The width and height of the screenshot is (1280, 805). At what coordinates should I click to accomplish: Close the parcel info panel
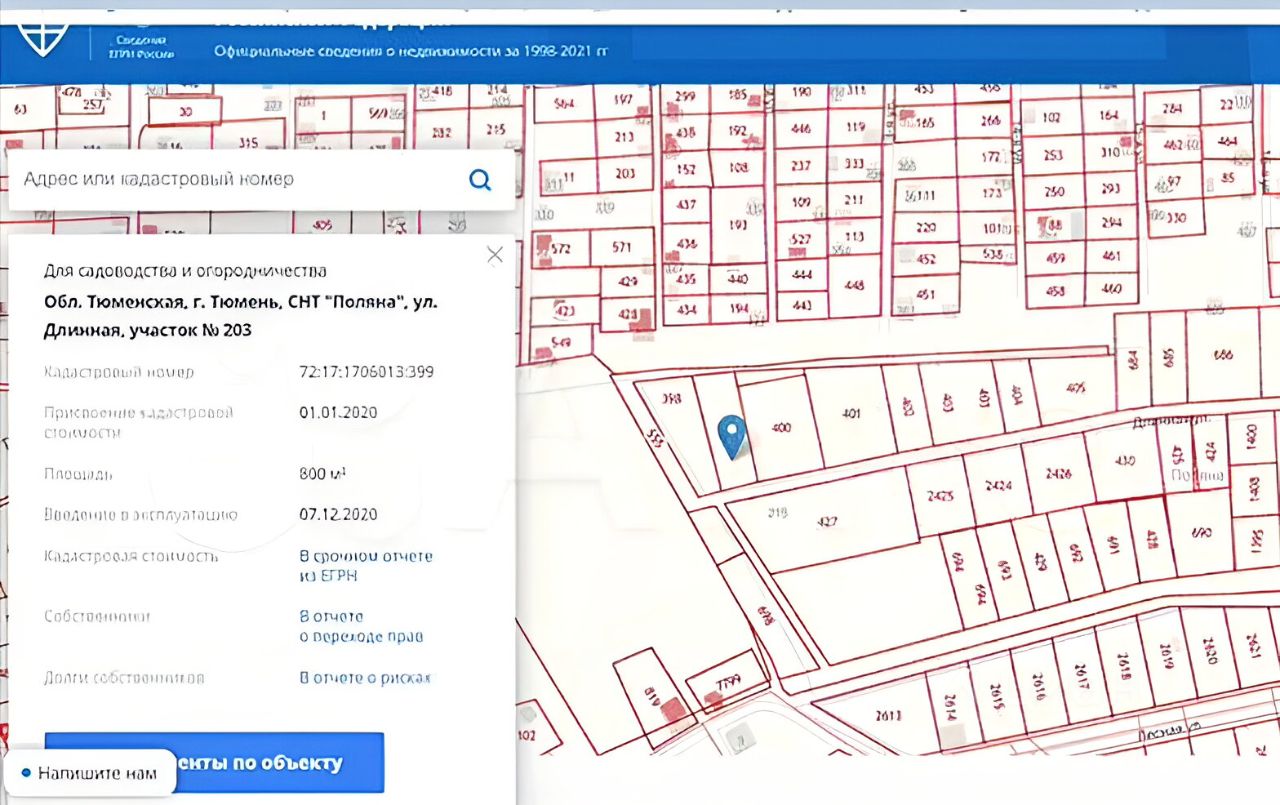495,255
